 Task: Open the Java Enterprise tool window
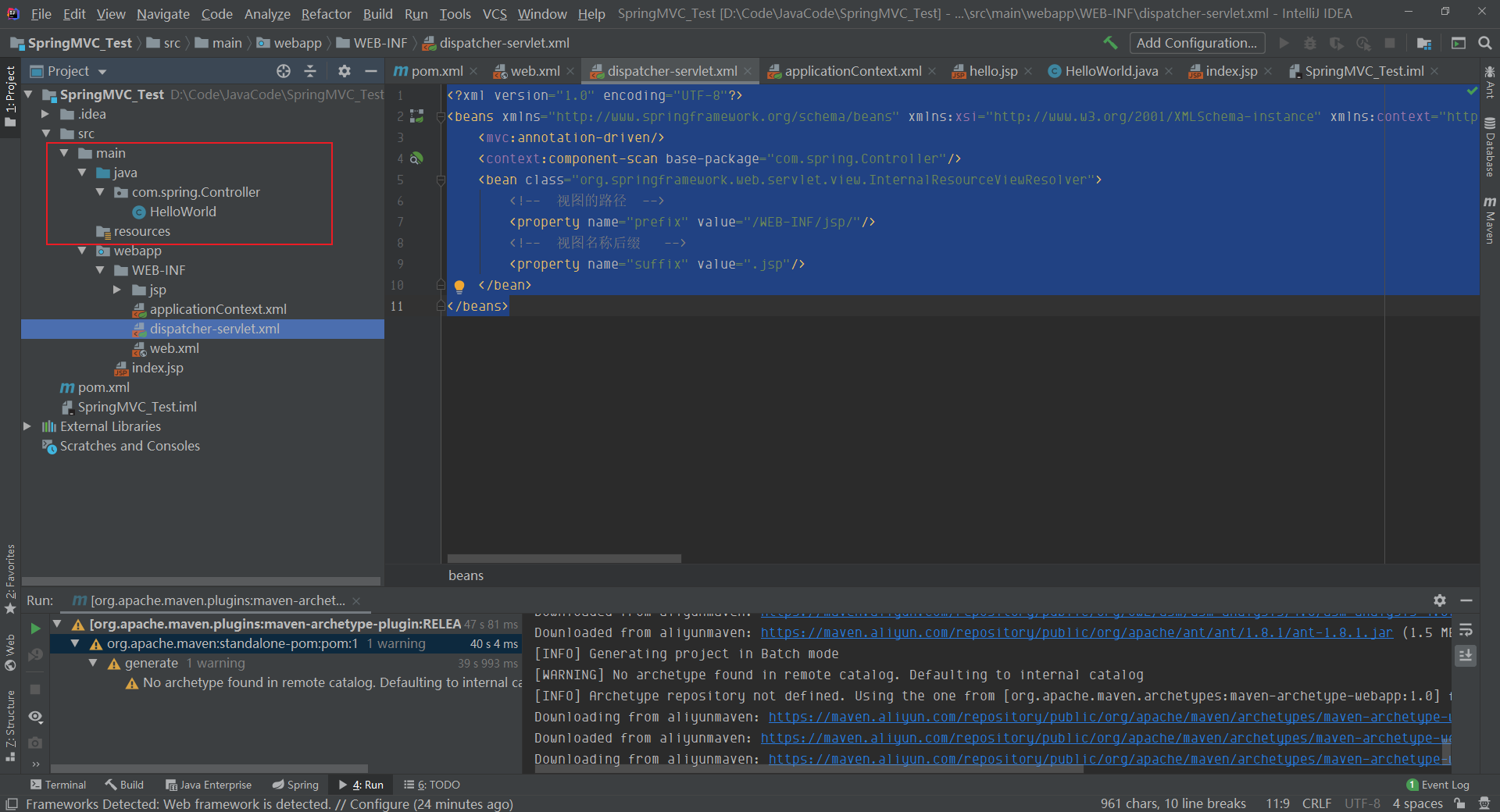click(x=209, y=785)
